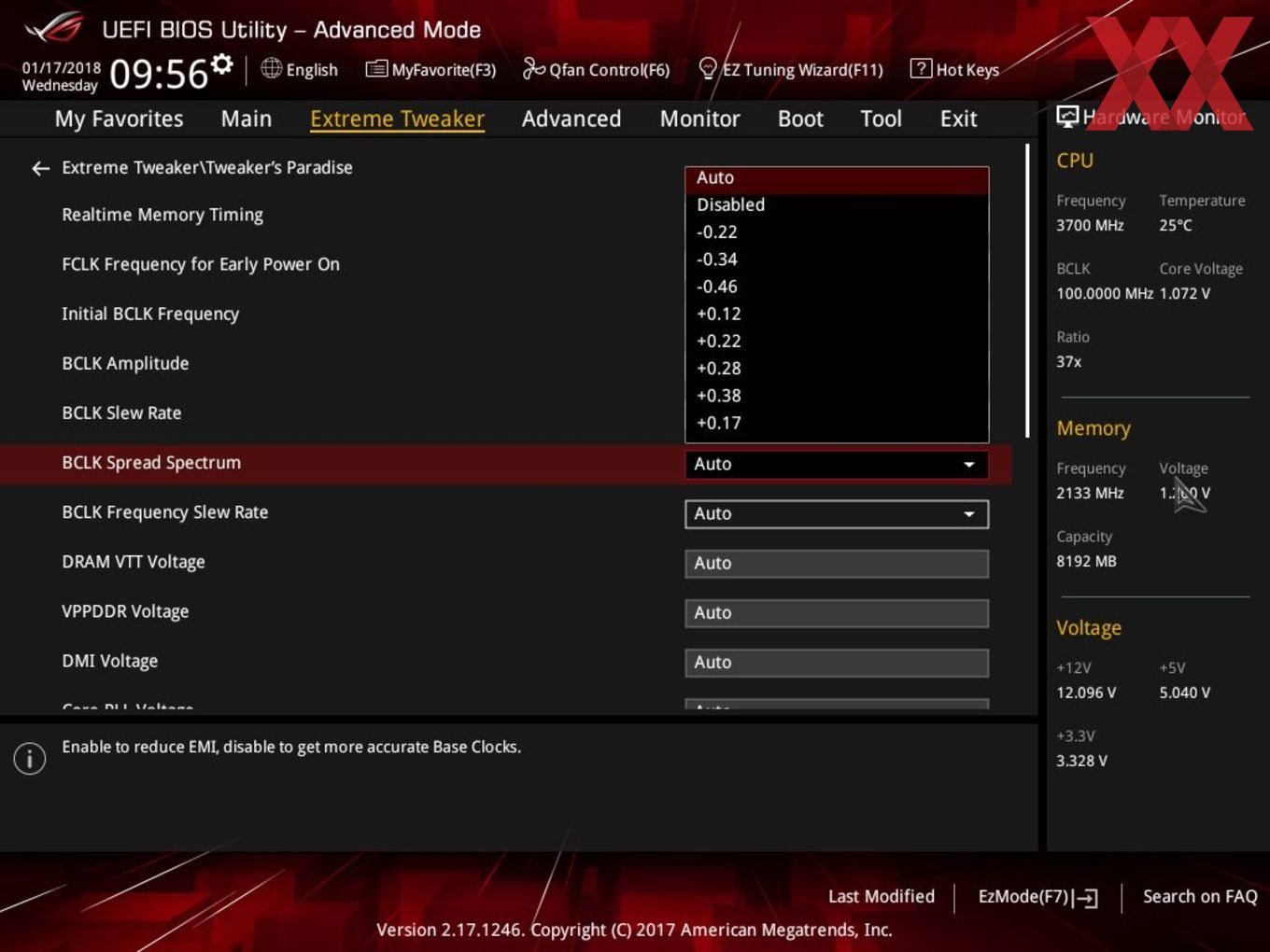This screenshot has width=1270, height=952.
Task: Click the memory capacity 8192 MB value
Action: coord(1086,562)
